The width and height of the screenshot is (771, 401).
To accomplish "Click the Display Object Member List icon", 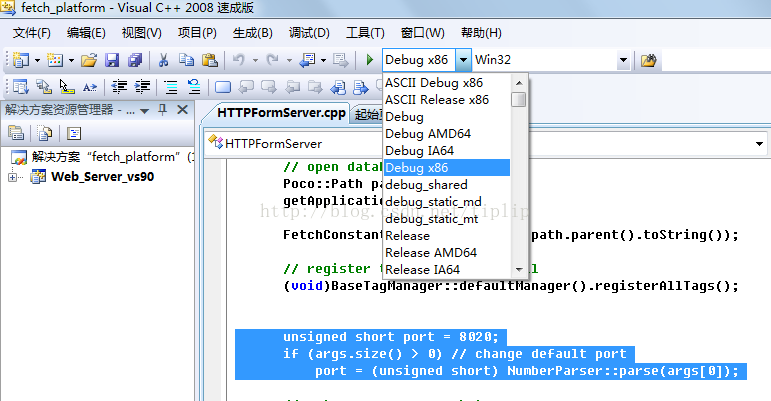I will 21,87.
